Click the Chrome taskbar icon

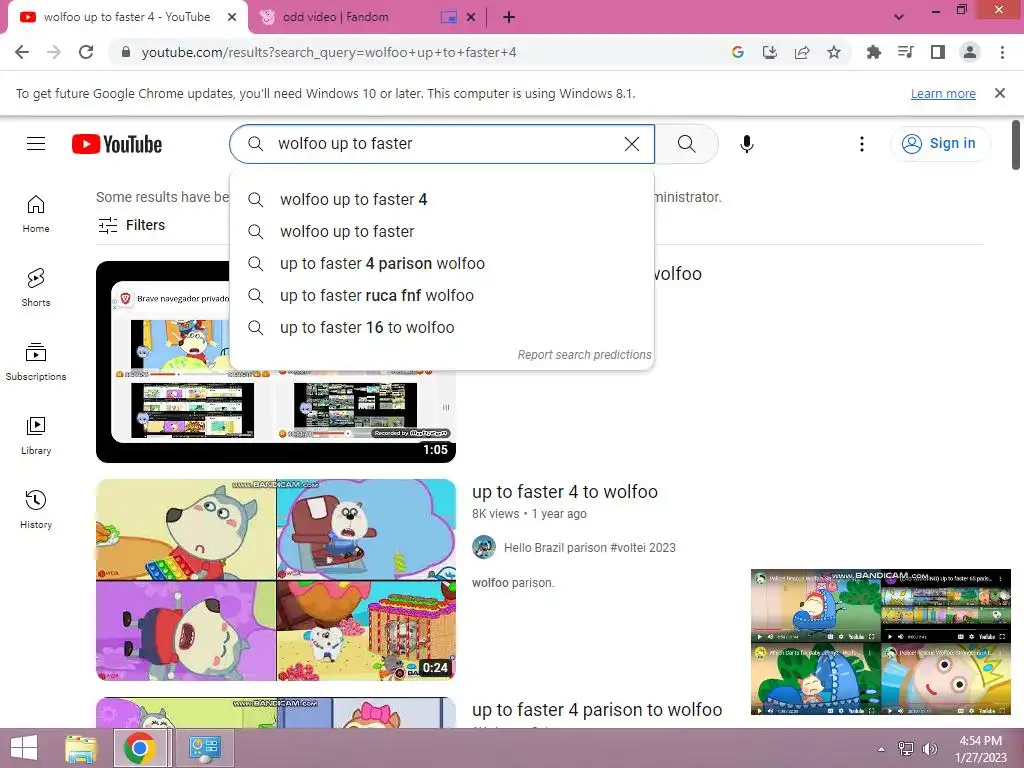pos(140,748)
